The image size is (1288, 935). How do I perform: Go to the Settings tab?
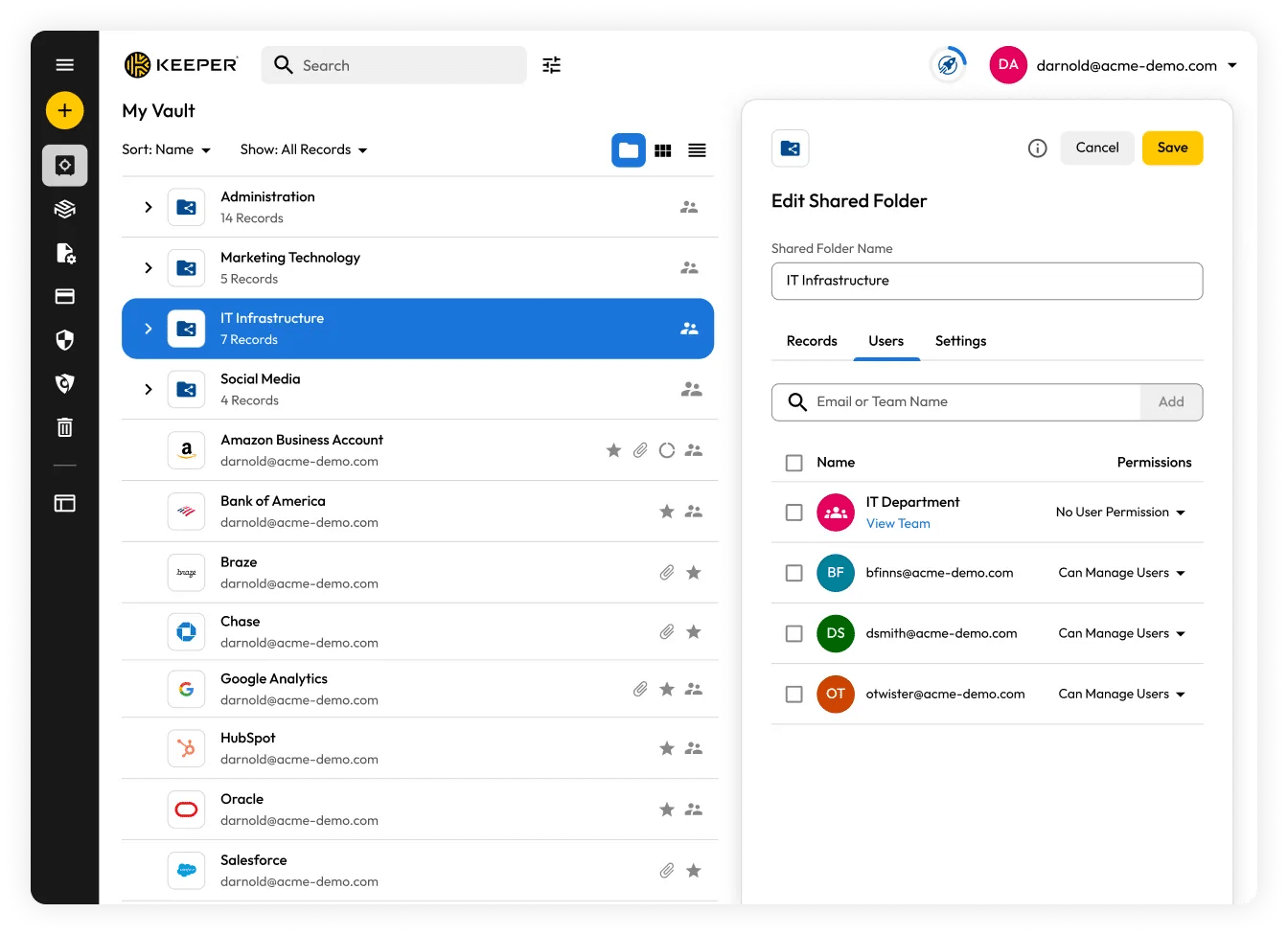(960, 341)
